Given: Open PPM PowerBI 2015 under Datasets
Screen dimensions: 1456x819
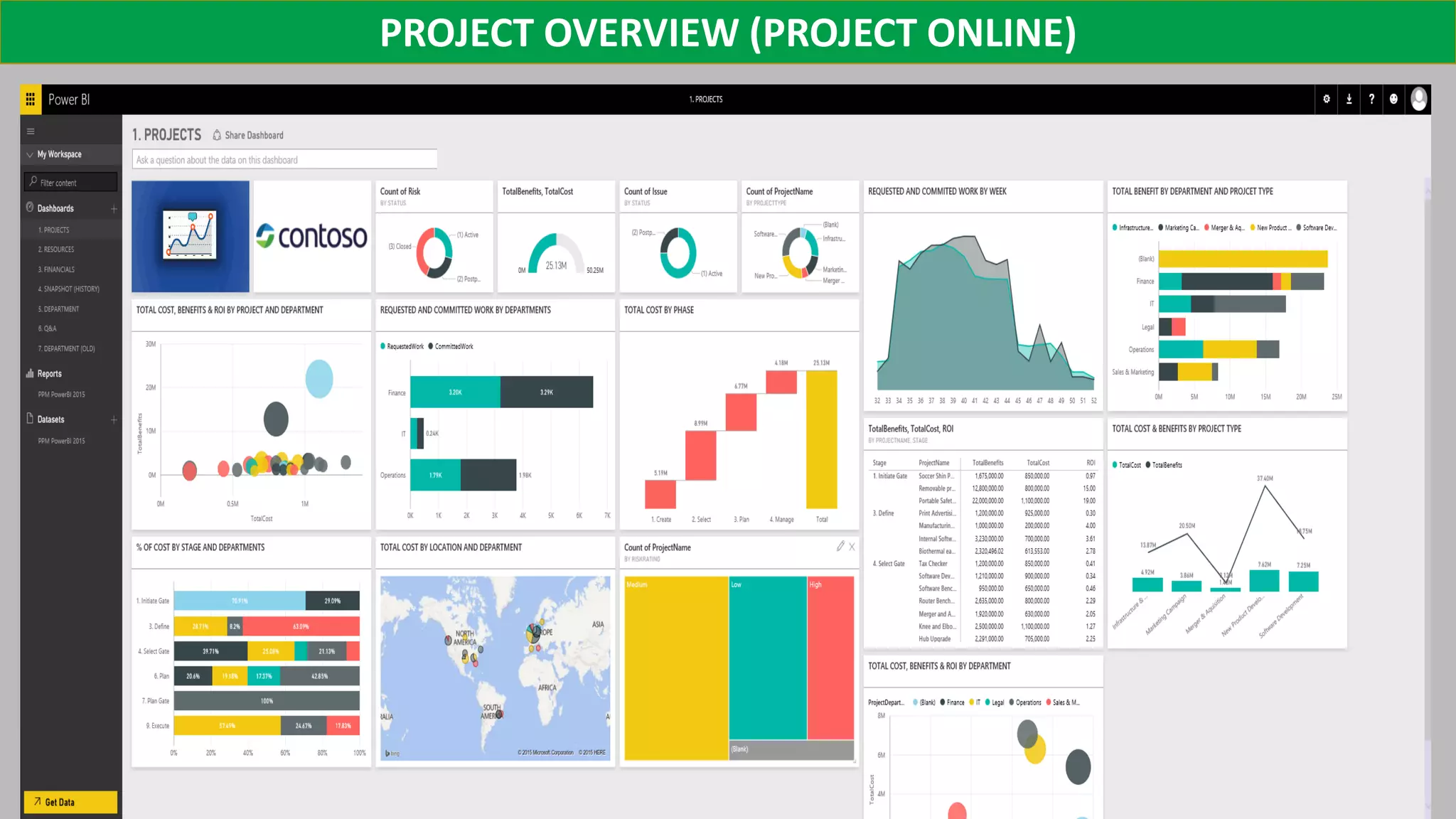Looking at the screenshot, I should (61, 441).
